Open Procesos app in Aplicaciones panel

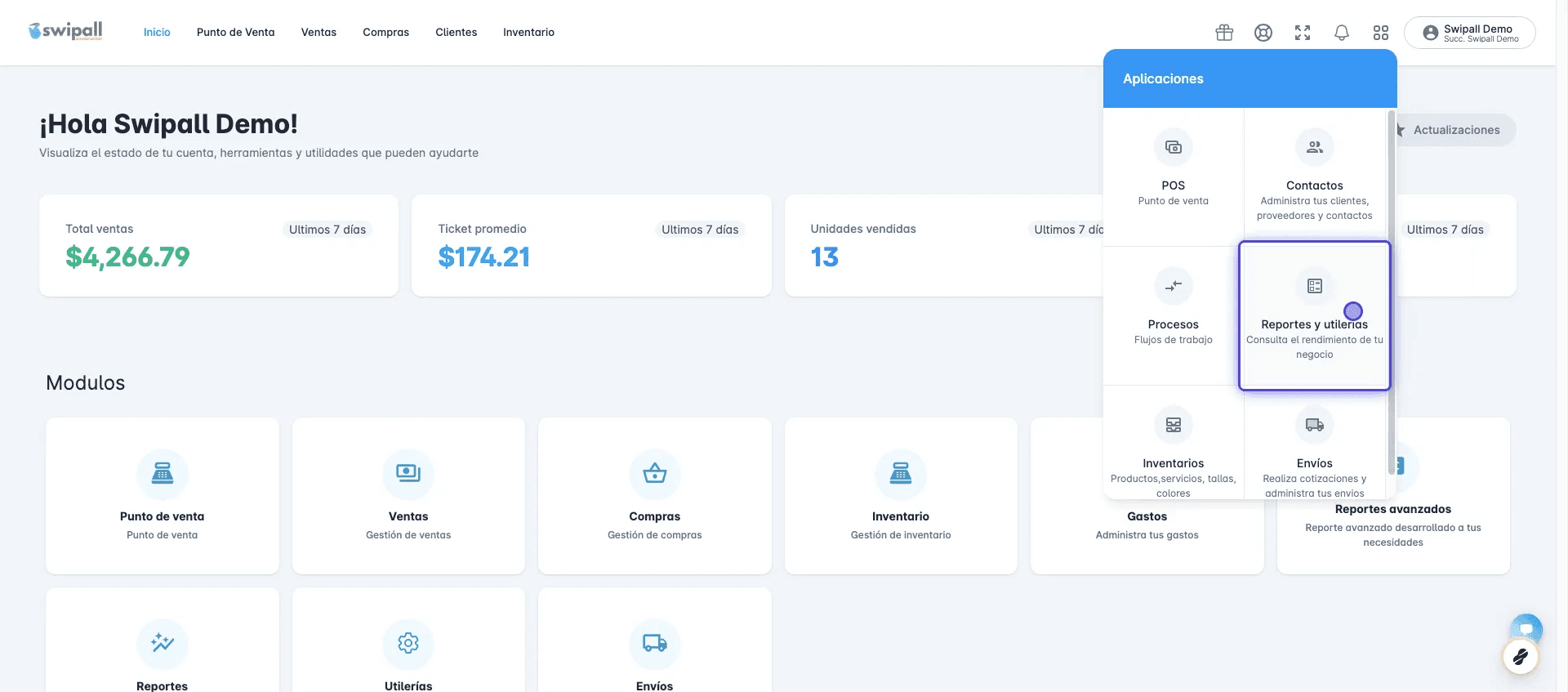pyautogui.click(x=1174, y=315)
